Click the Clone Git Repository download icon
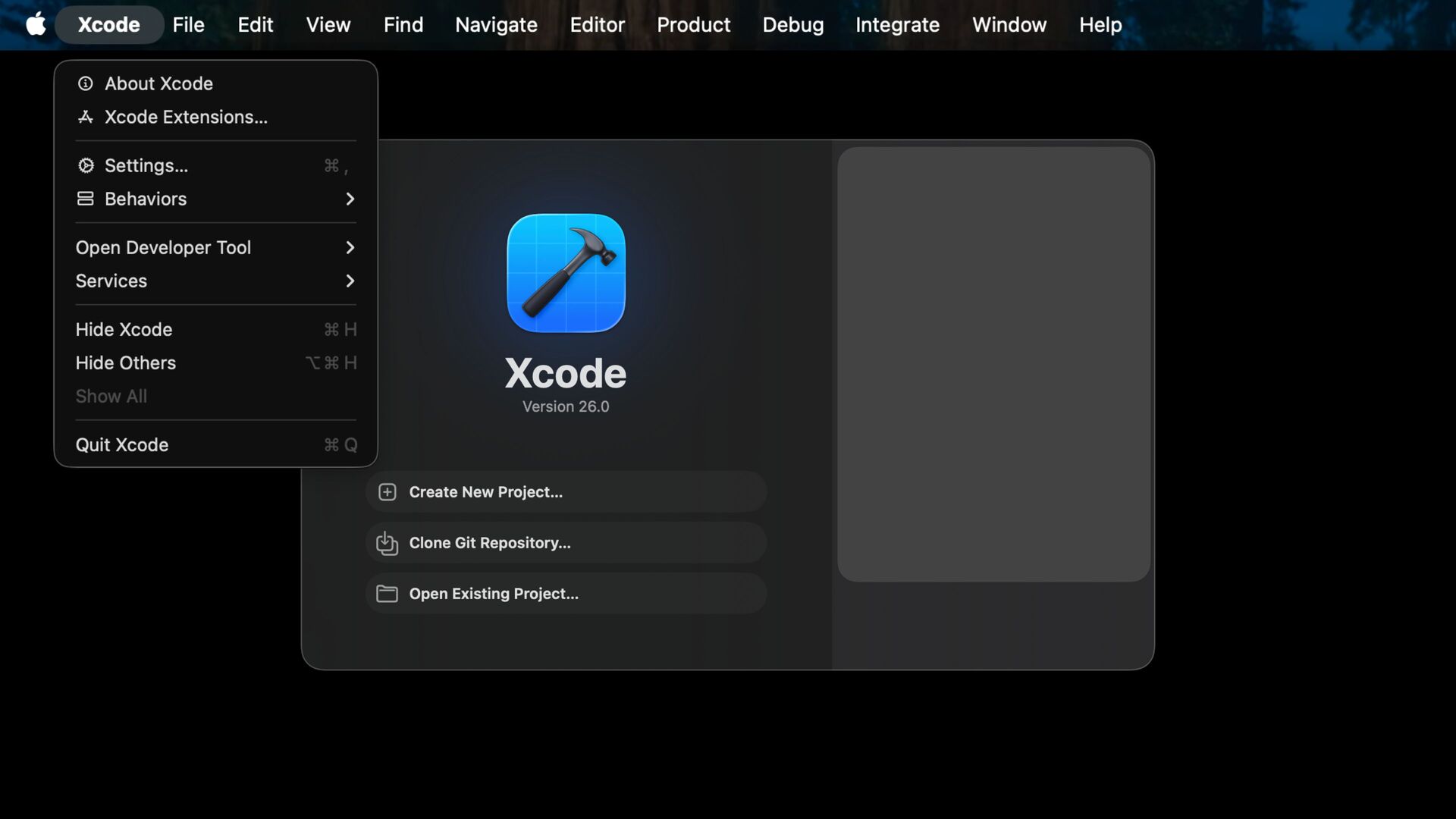 [387, 543]
